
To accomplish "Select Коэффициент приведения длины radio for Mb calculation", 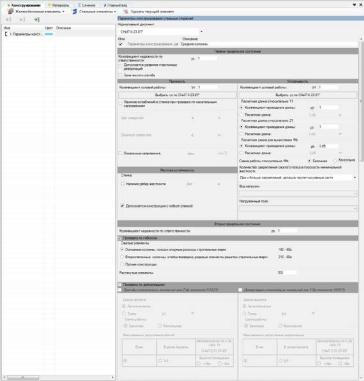I will coord(242,146).
